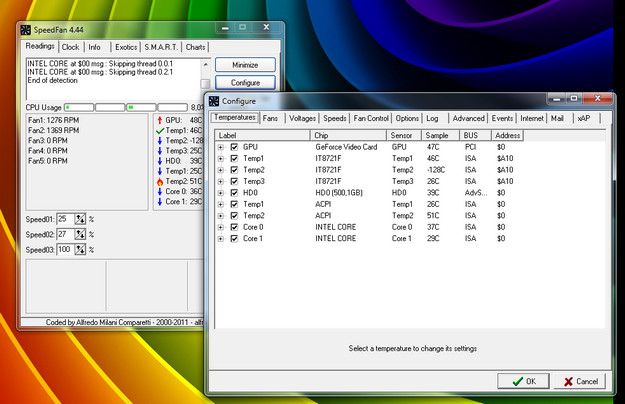Switch to the Advanced tab
This screenshot has width=625, height=404.
[x=468, y=118]
